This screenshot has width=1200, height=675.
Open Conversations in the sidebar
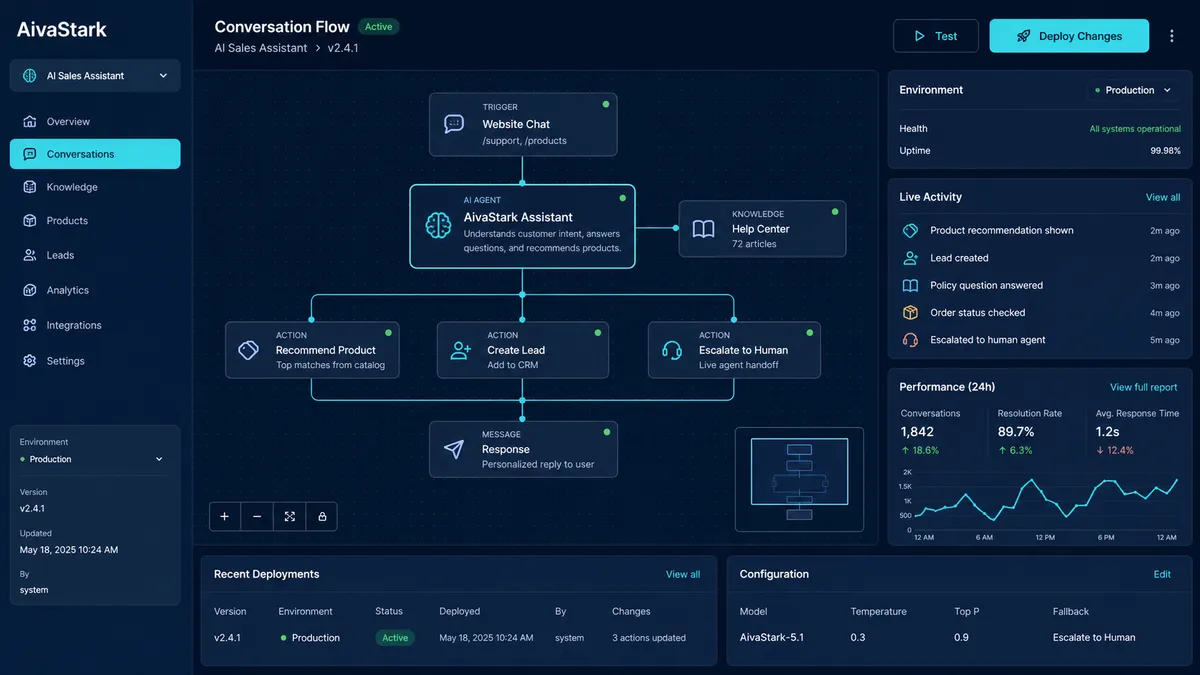pos(95,154)
